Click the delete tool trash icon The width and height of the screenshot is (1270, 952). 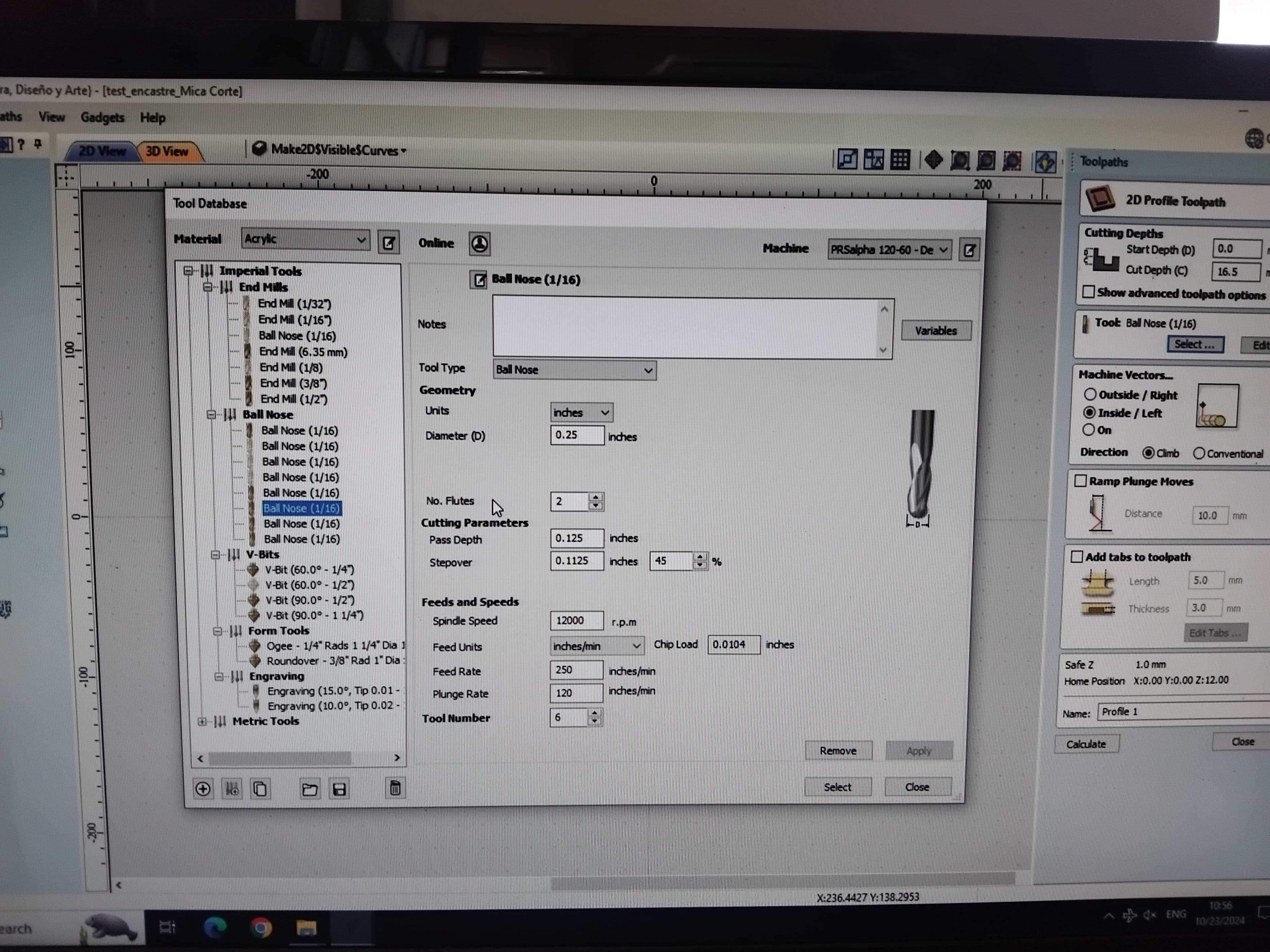(x=395, y=788)
